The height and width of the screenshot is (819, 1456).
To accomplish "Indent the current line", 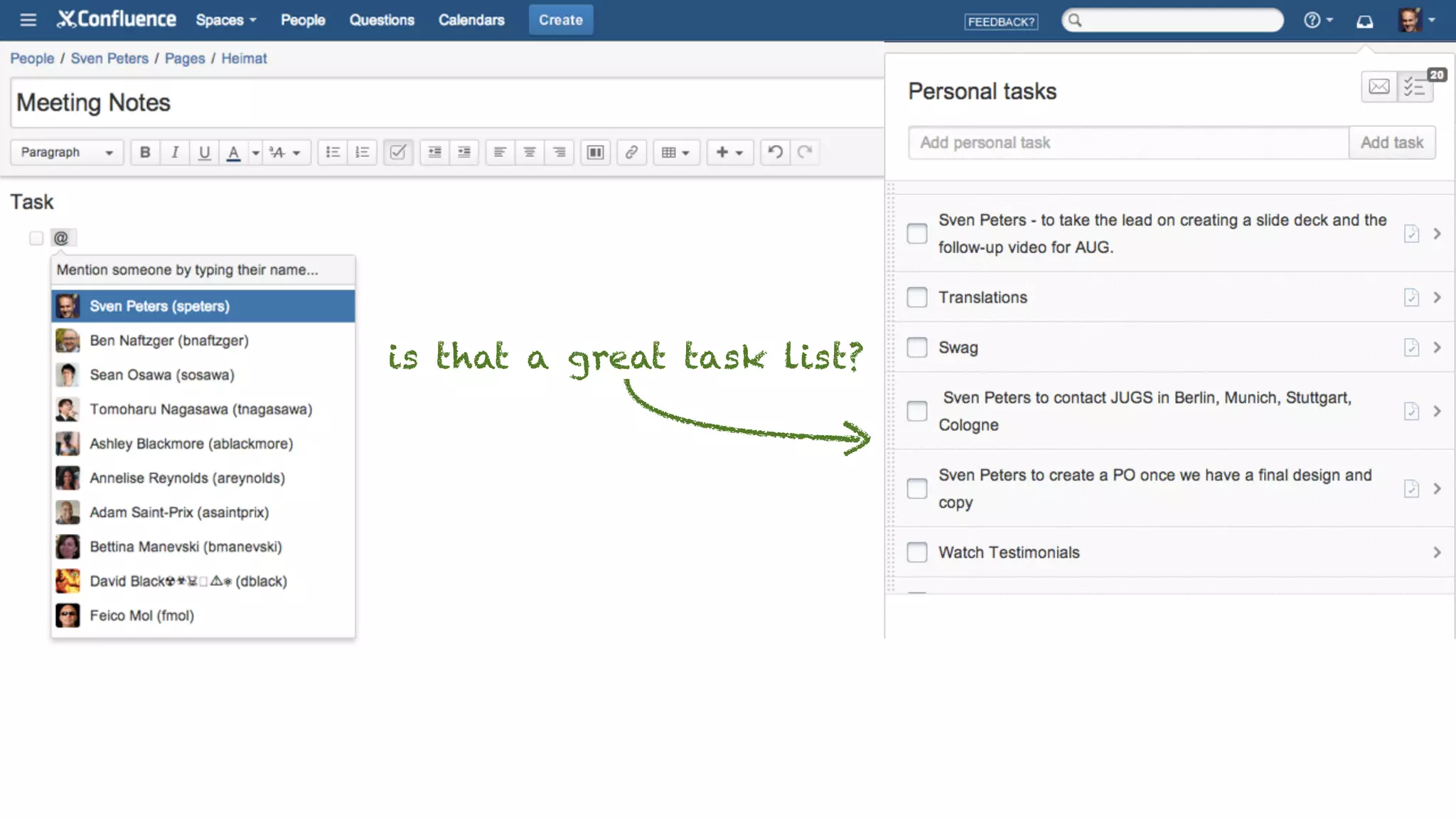I will (464, 152).
